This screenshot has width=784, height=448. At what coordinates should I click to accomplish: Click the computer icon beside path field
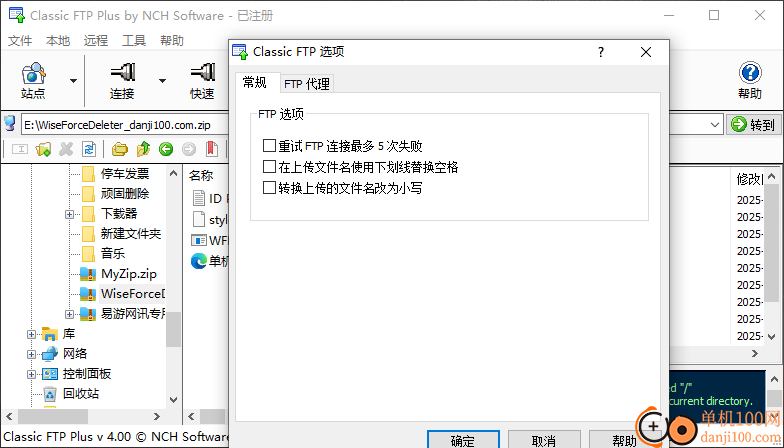[x=10, y=124]
